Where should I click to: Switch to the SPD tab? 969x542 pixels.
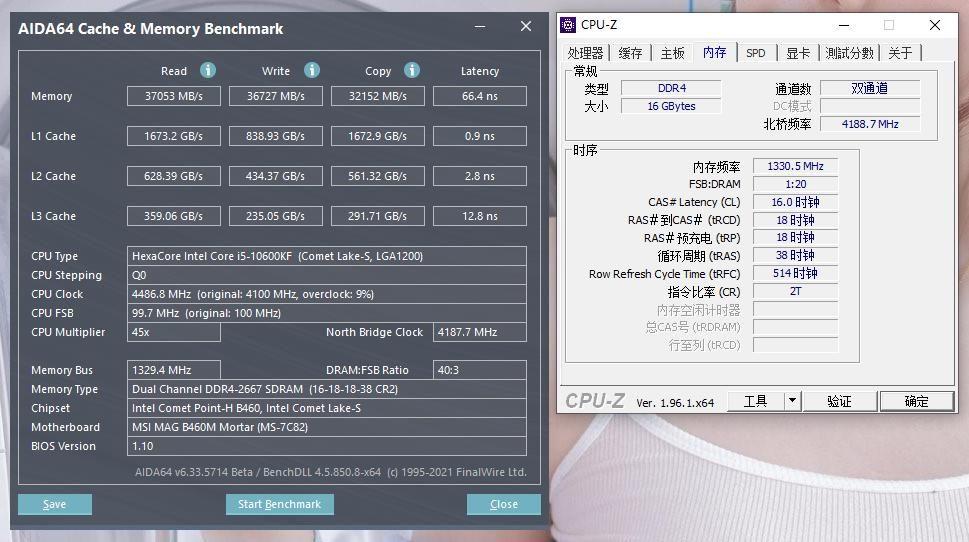pyautogui.click(x=756, y=53)
